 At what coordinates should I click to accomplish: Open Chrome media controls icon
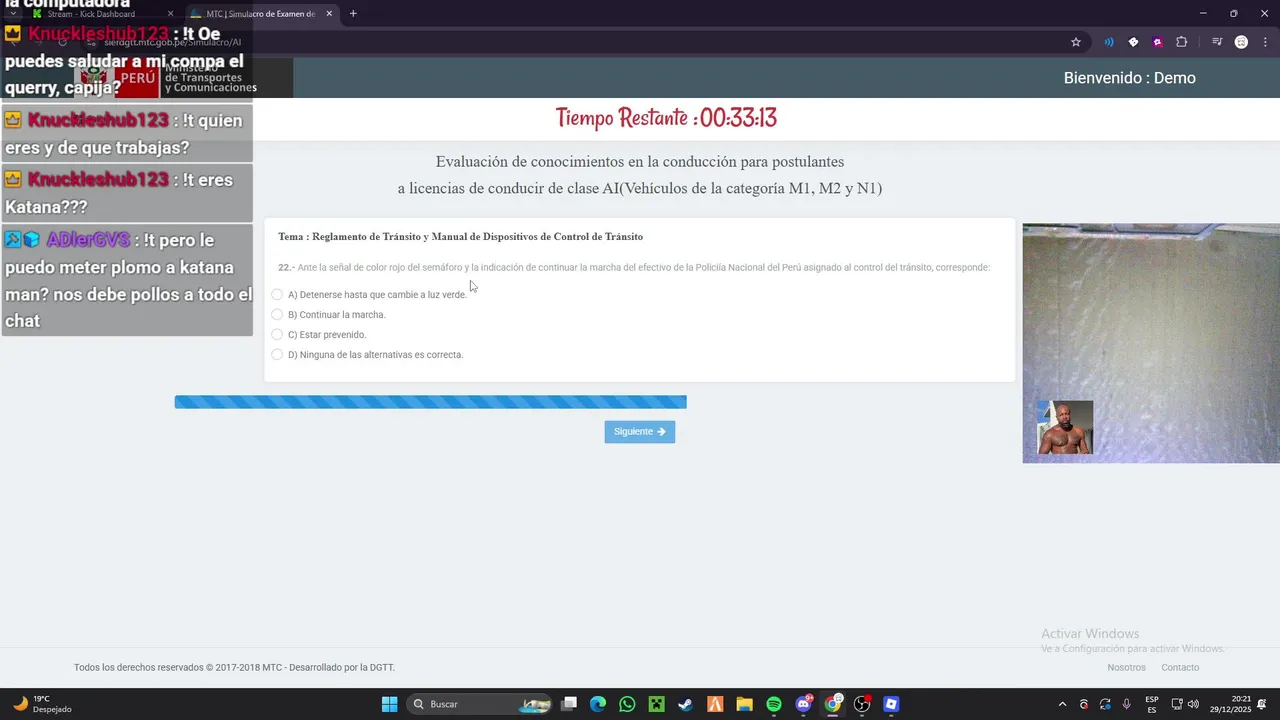pyautogui.click(x=1217, y=42)
